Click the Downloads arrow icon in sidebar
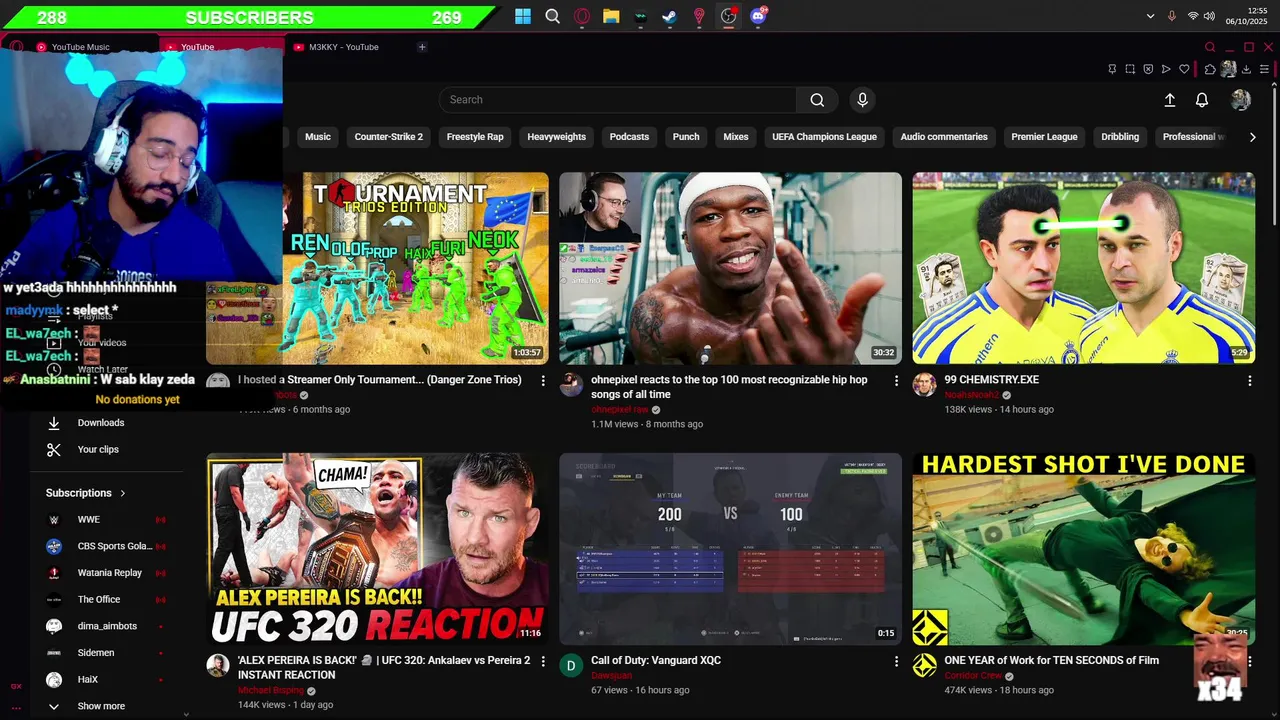The width and height of the screenshot is (1280, 720). [x=54, y=423]
